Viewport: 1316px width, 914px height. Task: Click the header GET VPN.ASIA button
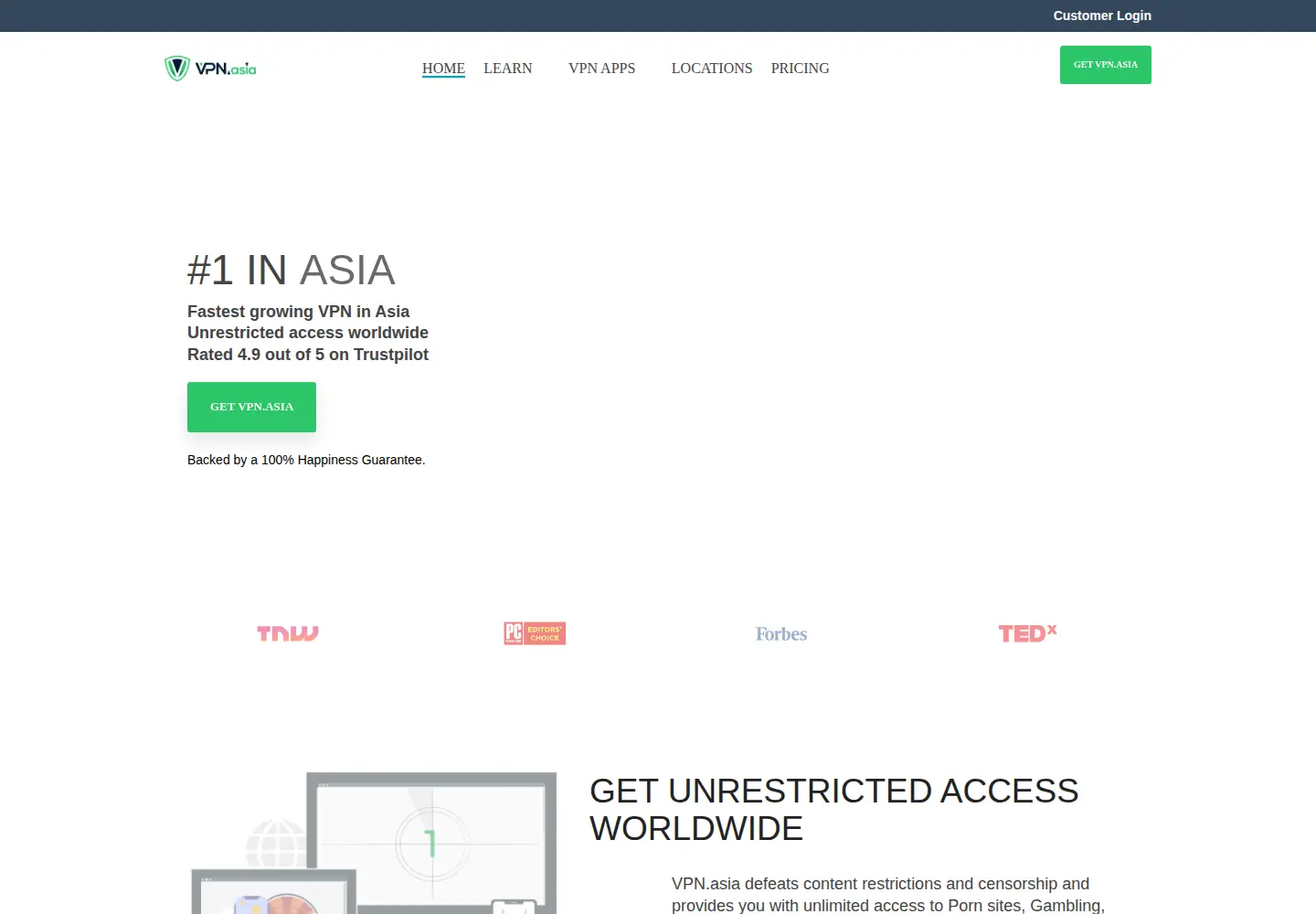pos(1106,65)
